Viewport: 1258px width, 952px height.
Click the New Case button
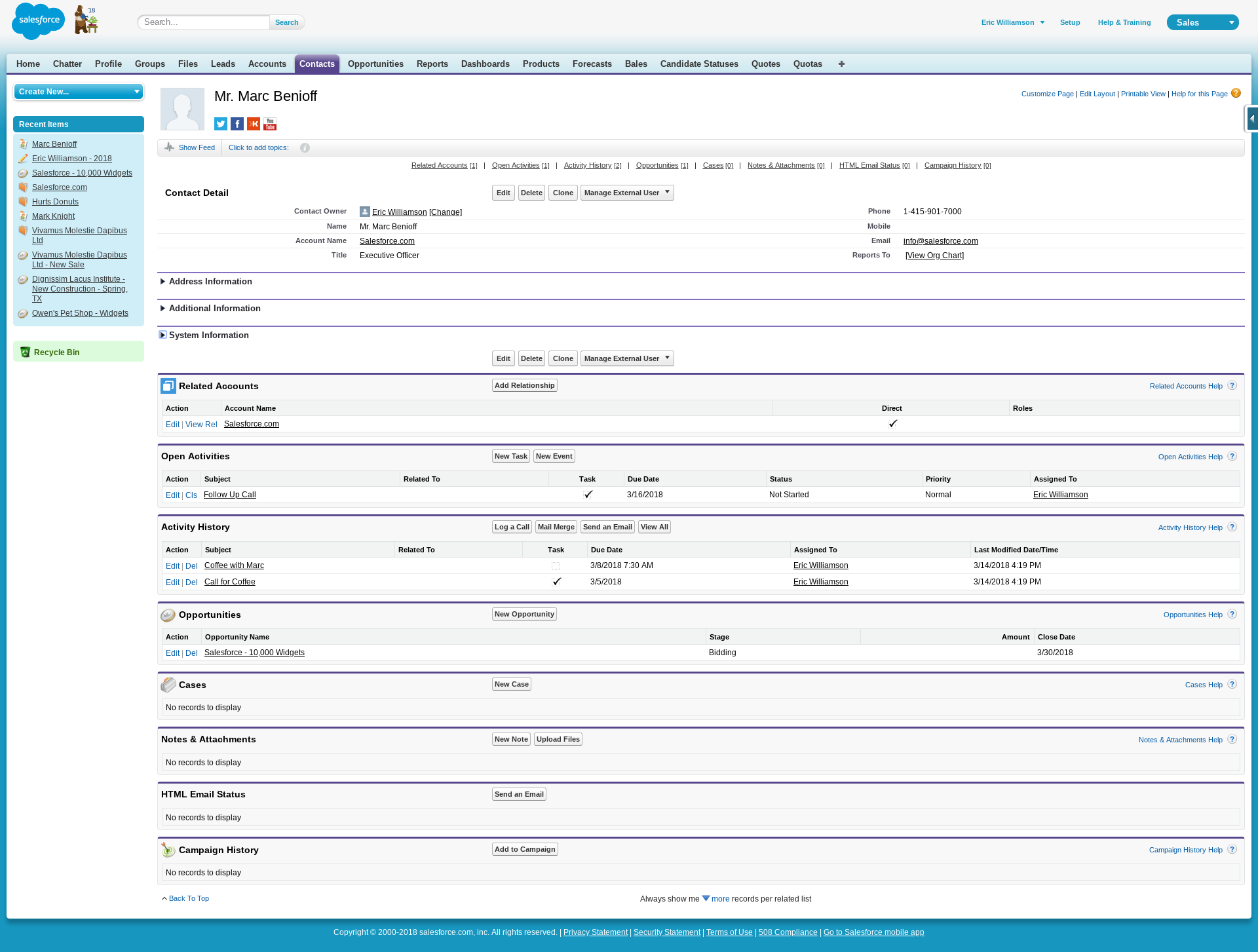tap(512, 684)
